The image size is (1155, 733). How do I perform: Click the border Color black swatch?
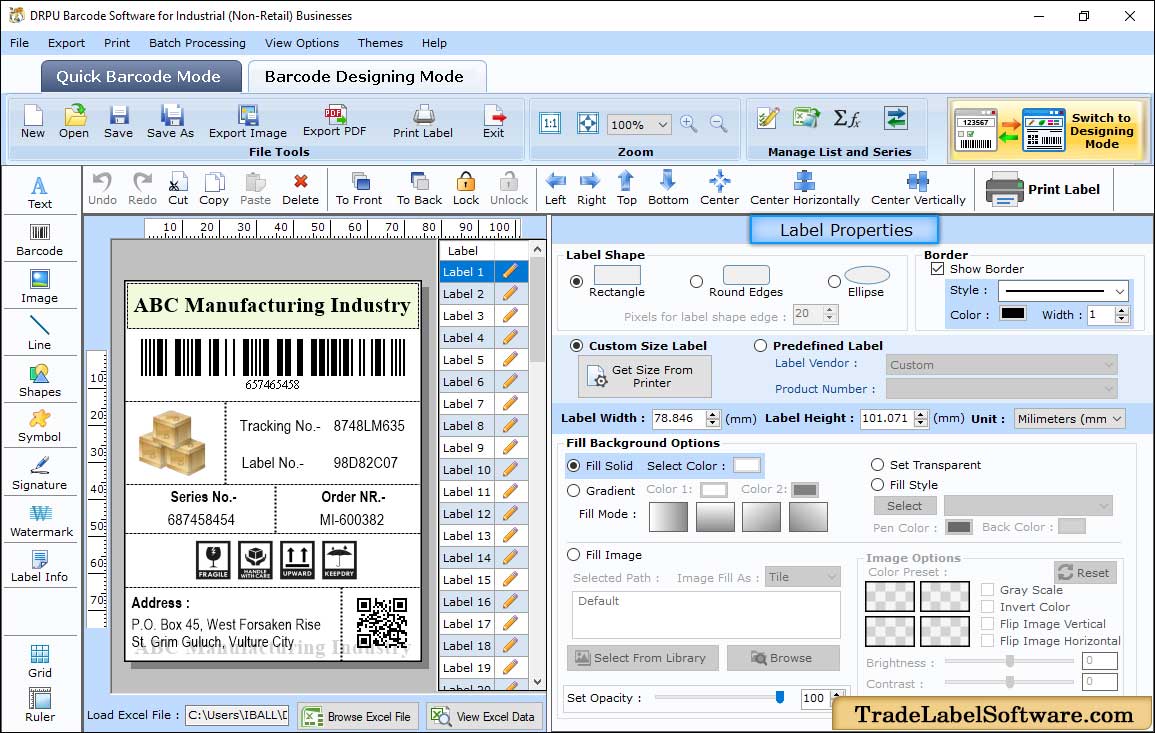click(x=1012, y=314)
